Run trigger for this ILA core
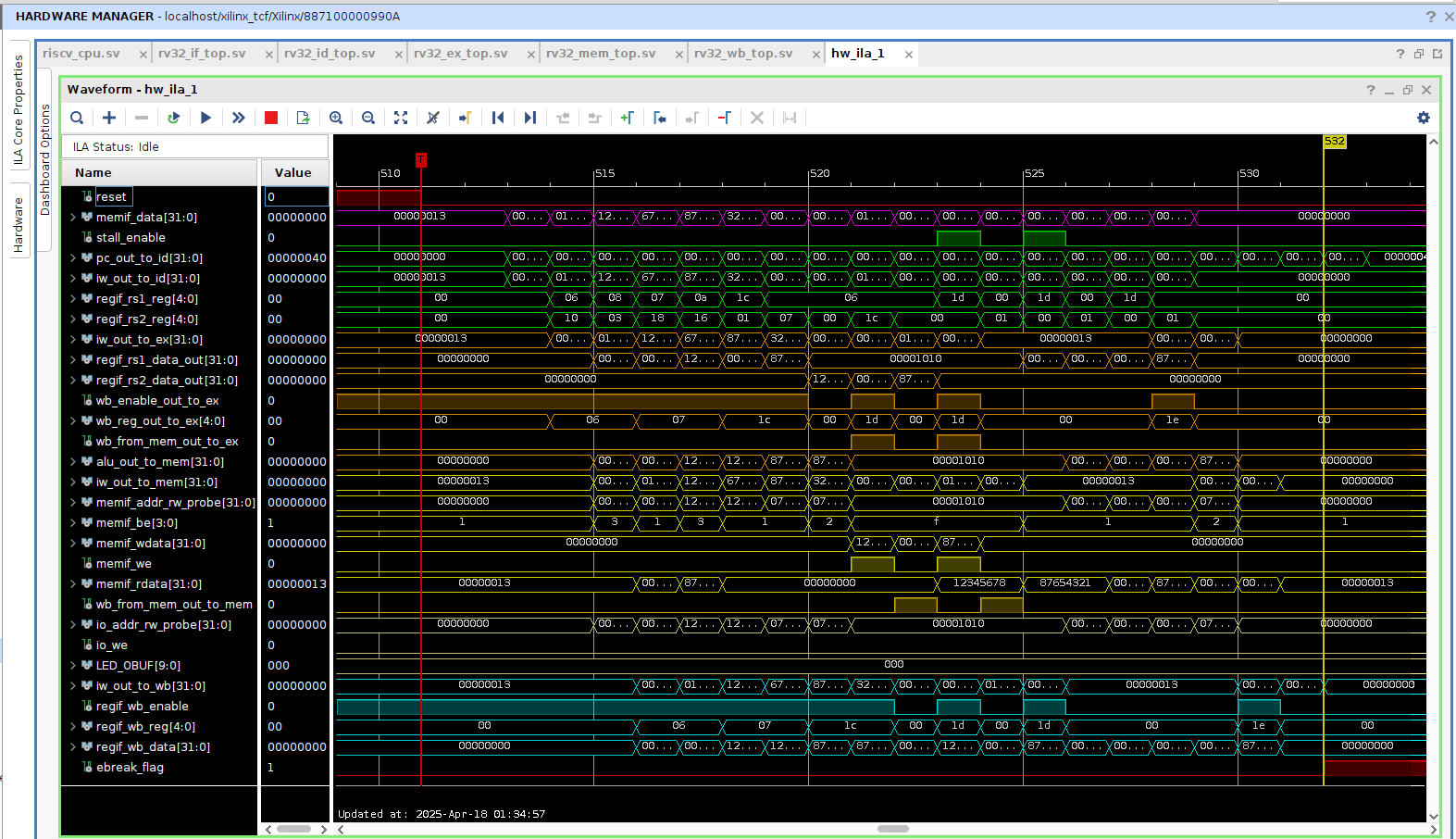 coord(205,118)
